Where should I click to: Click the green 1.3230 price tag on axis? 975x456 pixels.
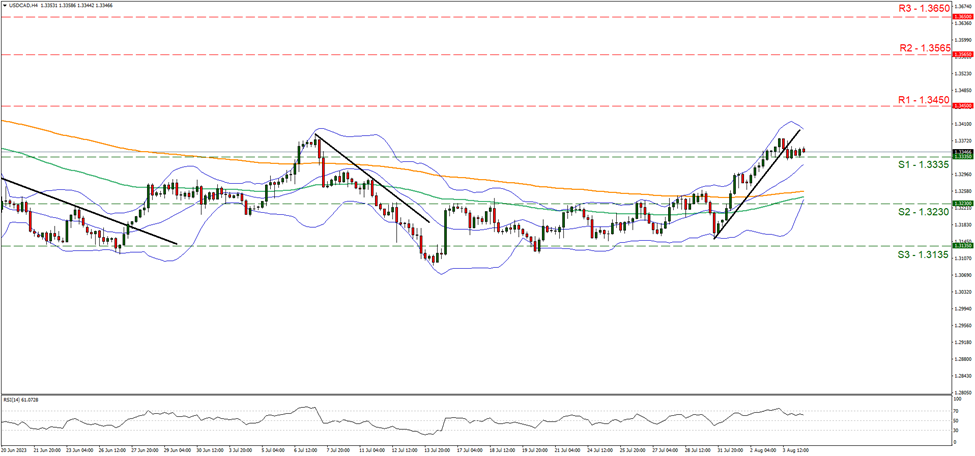(963, 203)
